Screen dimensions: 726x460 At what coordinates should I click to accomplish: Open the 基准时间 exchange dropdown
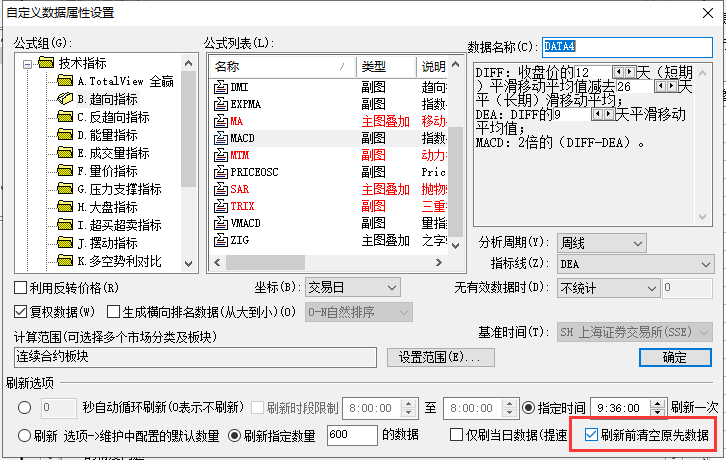click(x=634, y=332)
